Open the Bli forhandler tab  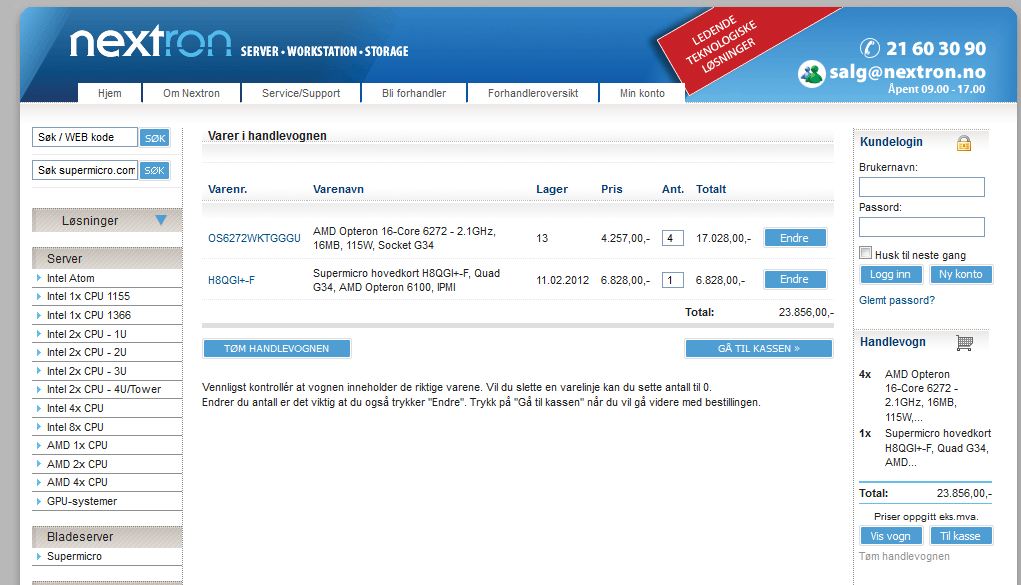click(414, 93)
